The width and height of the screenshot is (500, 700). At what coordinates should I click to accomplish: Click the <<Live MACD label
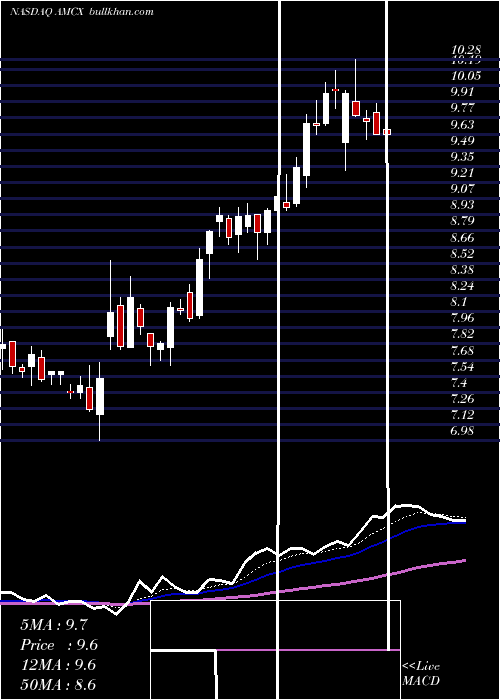(421, 674)
